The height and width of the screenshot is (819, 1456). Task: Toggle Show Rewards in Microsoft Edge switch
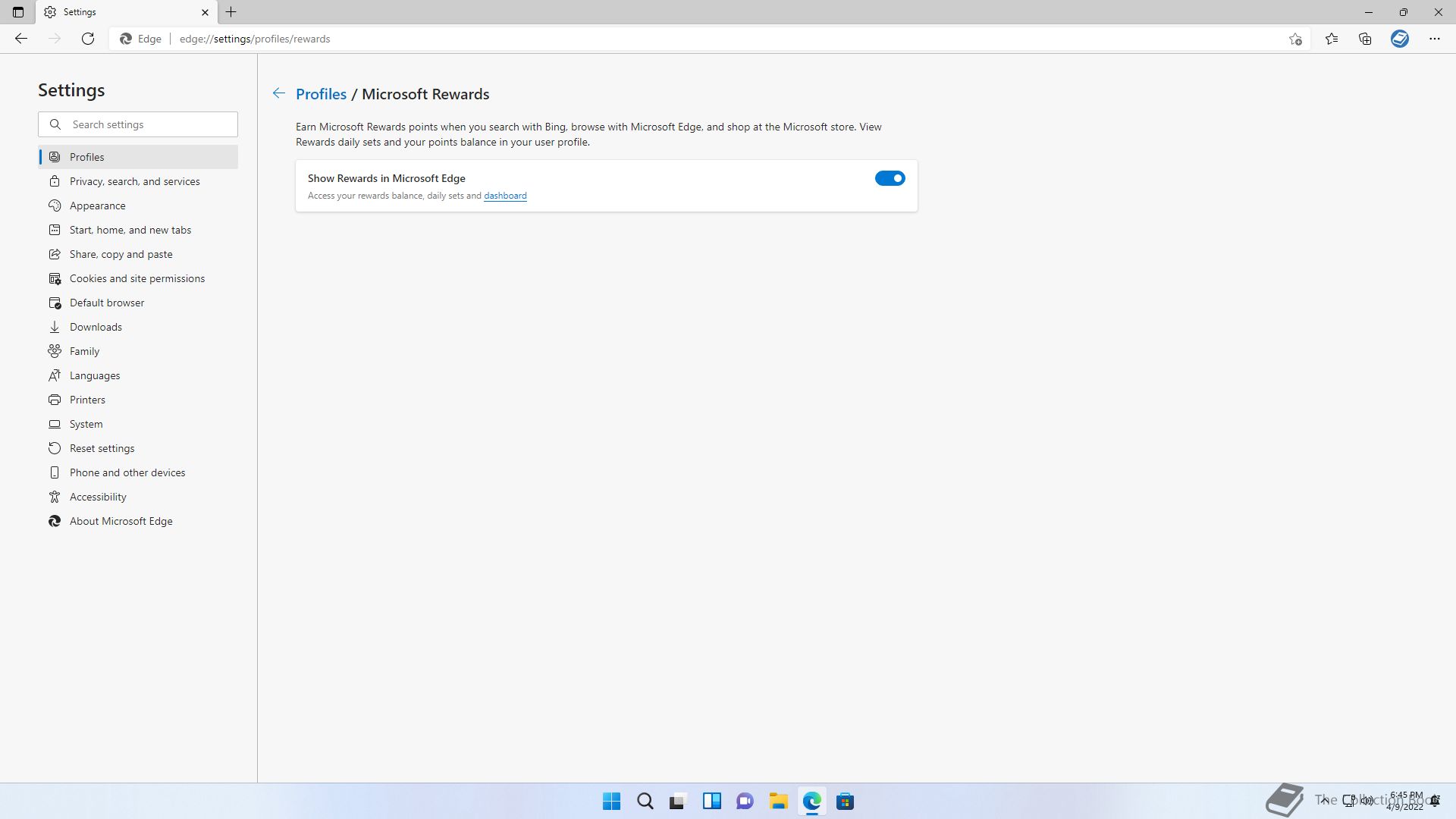tap(890, 178)
